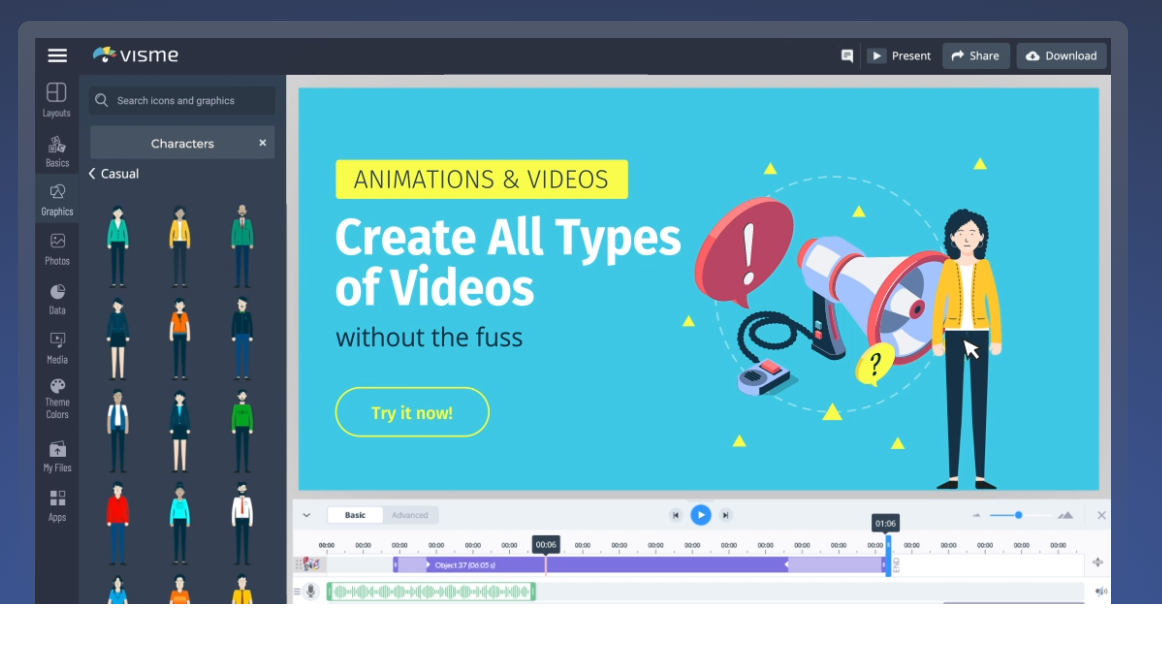Select woman in cyan top character

[x=179, y=524]
